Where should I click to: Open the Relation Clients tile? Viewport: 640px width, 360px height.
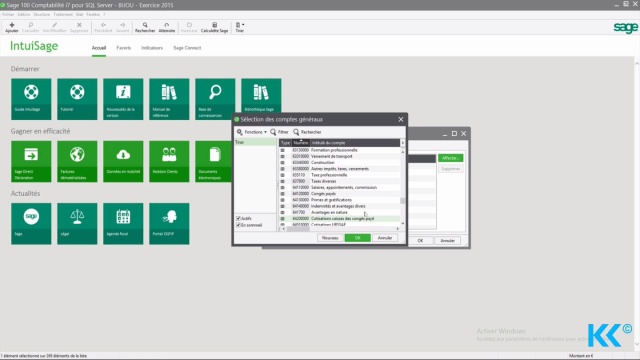tap(169, 162)
